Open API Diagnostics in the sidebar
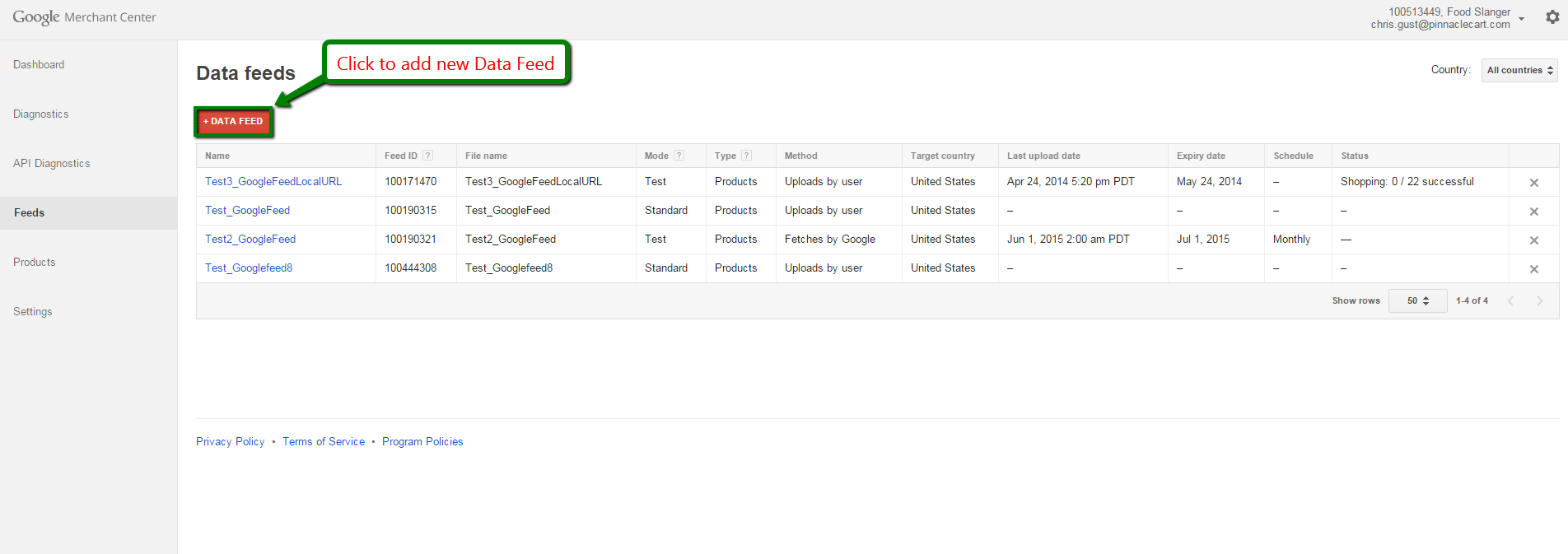This screenshot has width=1568, height=554. (x=52, y=163)
